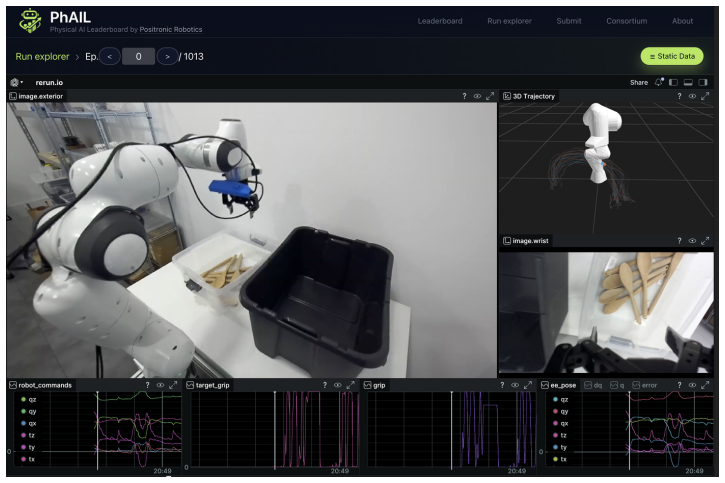Switch to the error plot tab
The height and width of the screenshot is (483, 725).
(645, 385)
